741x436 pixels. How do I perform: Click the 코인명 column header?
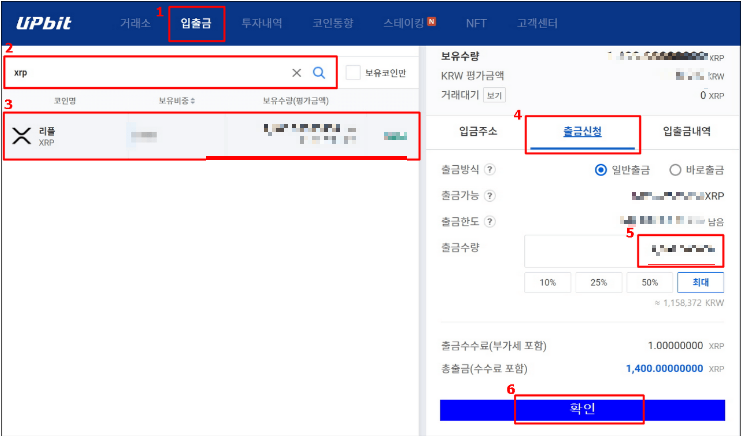point(65,101)
